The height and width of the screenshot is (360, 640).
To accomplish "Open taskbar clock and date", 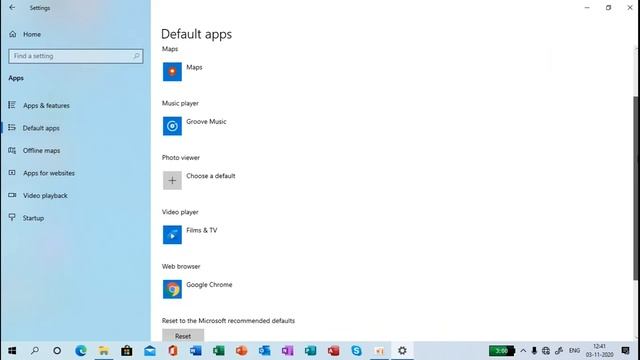I will [x=599, y=351].
